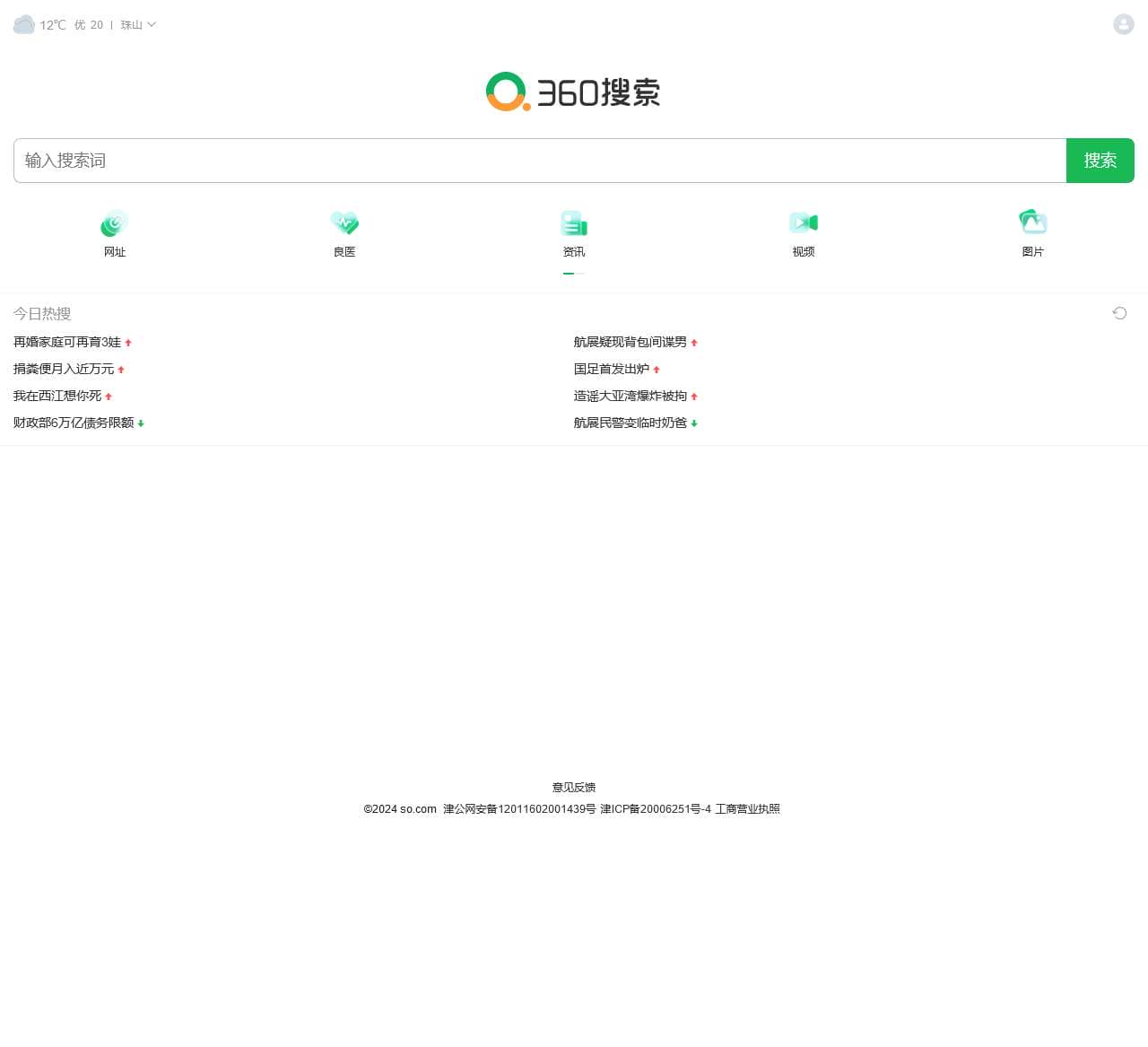This screenshot has height=1047, width=1148.
Task: Click the 优 20 air quality text
Action: (x=89, y=25)
